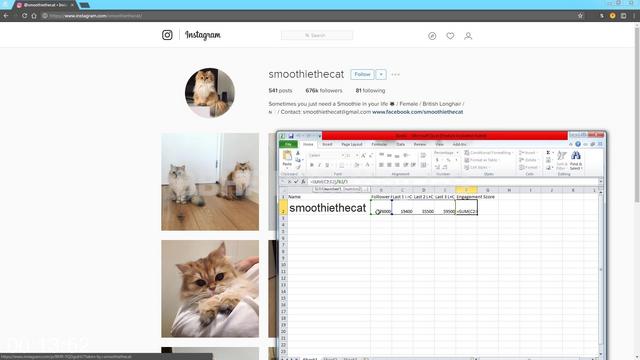Bookmark the page with the star icon
Viewport: 640px width, 360px height.
[x=580, y=16]
